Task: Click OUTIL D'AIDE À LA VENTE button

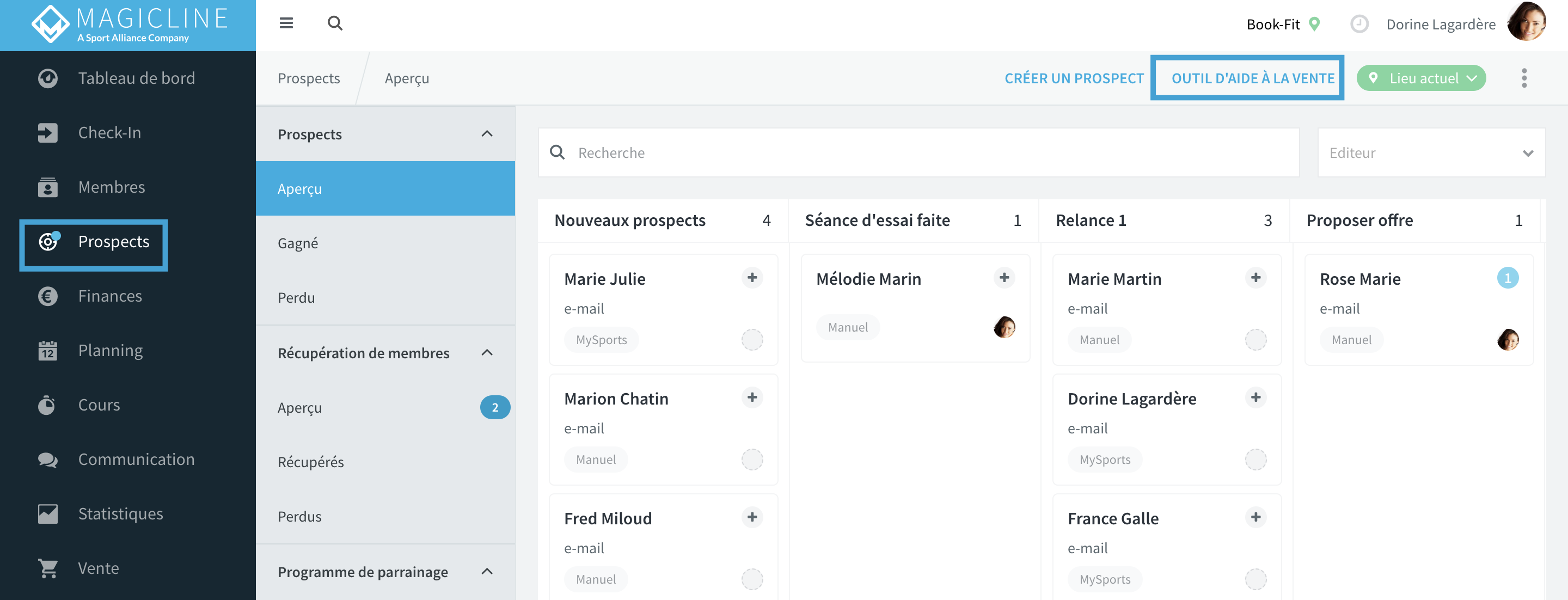Action: point(1253,78)
